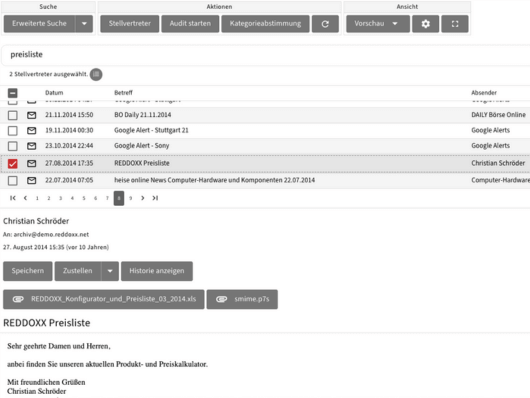Click the date '22.07.2014 07:05'
This screenshot has height=398, width=530.
coord(69,180)
